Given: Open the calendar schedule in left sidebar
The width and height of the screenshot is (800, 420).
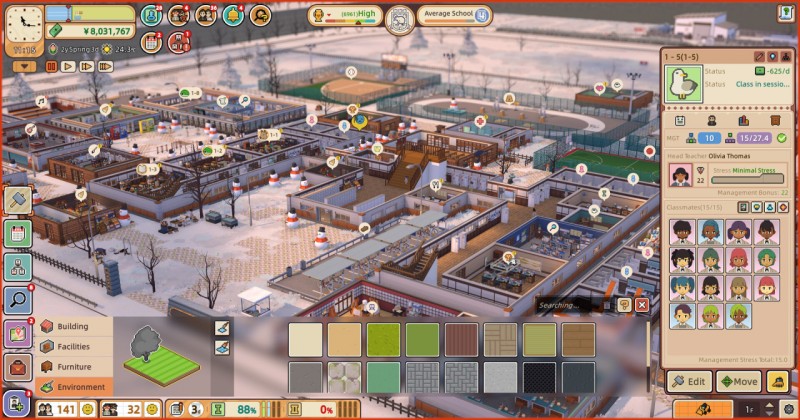Looking at the screenshot, I should [18, 233].
